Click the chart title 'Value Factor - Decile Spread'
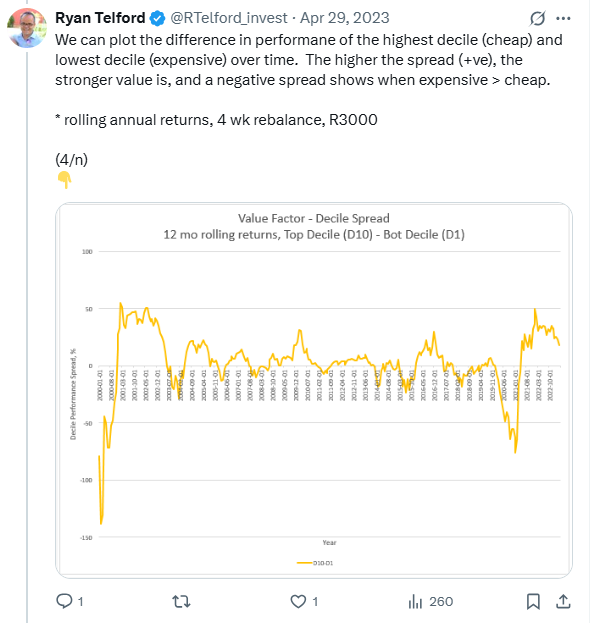This screenshot has width=606, height=623. [313, 217]
